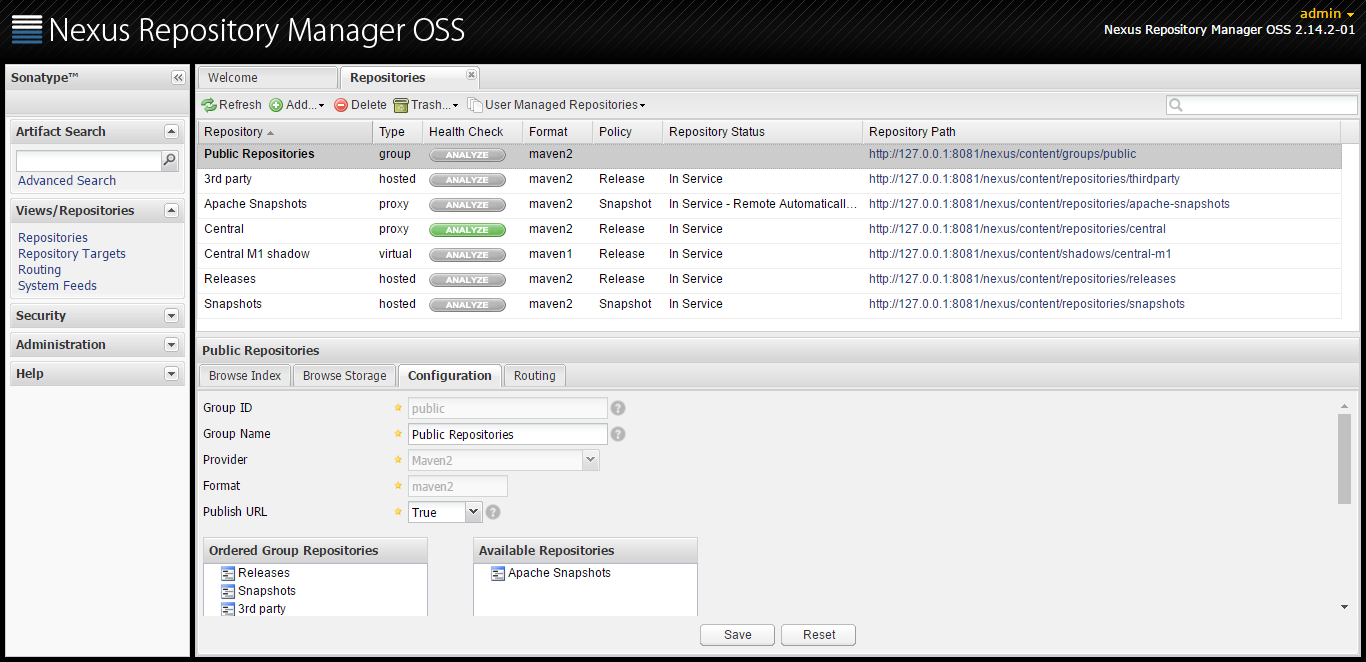1366x662 pixels.
Task: Expand the Help section
Action: click(171, 374)
